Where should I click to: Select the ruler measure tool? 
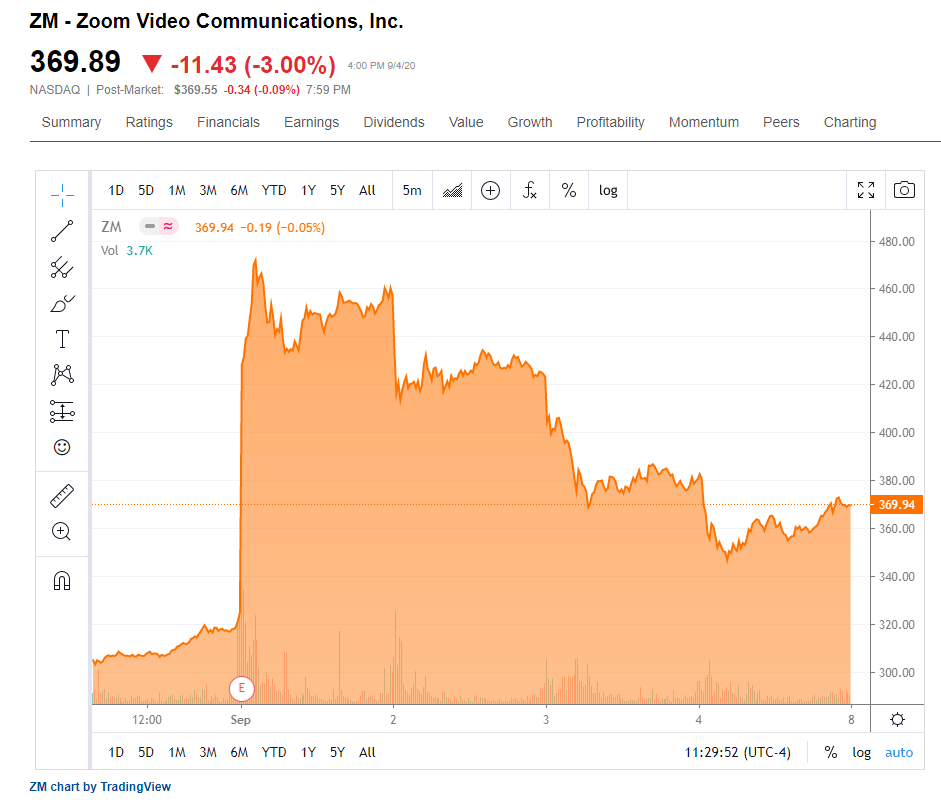pyautogui.click(x=62, y=496)
